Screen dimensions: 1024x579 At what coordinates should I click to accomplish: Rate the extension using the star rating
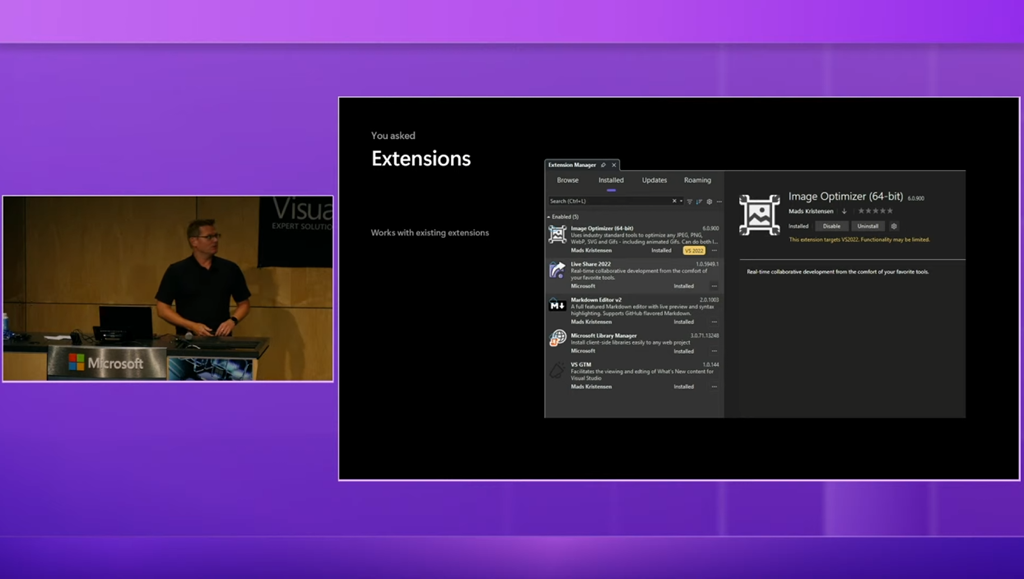(875, 211)
